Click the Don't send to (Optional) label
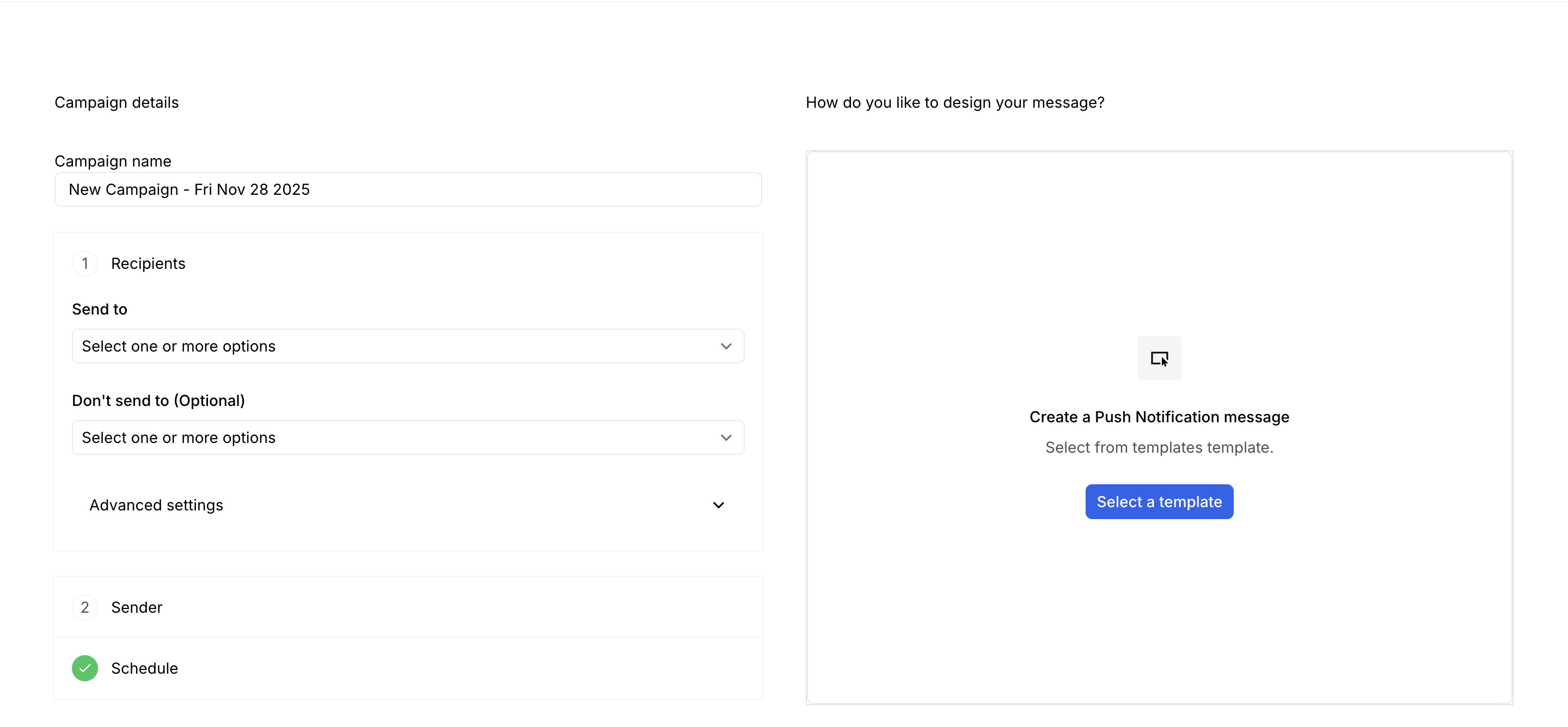This screenshot has width=1568, height=727. 158,401
